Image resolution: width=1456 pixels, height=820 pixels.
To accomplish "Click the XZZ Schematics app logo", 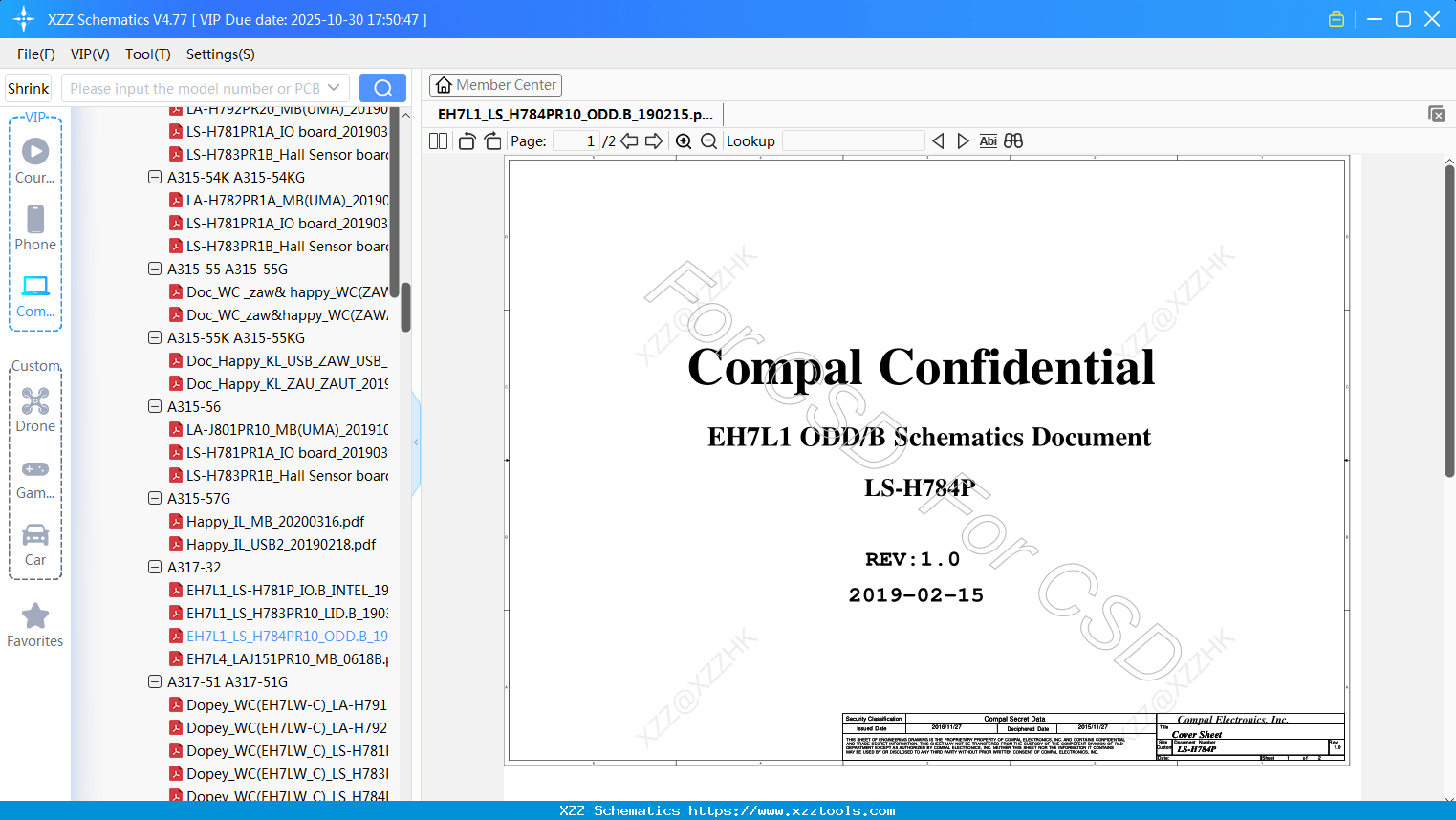I will [x=23, y=19].
